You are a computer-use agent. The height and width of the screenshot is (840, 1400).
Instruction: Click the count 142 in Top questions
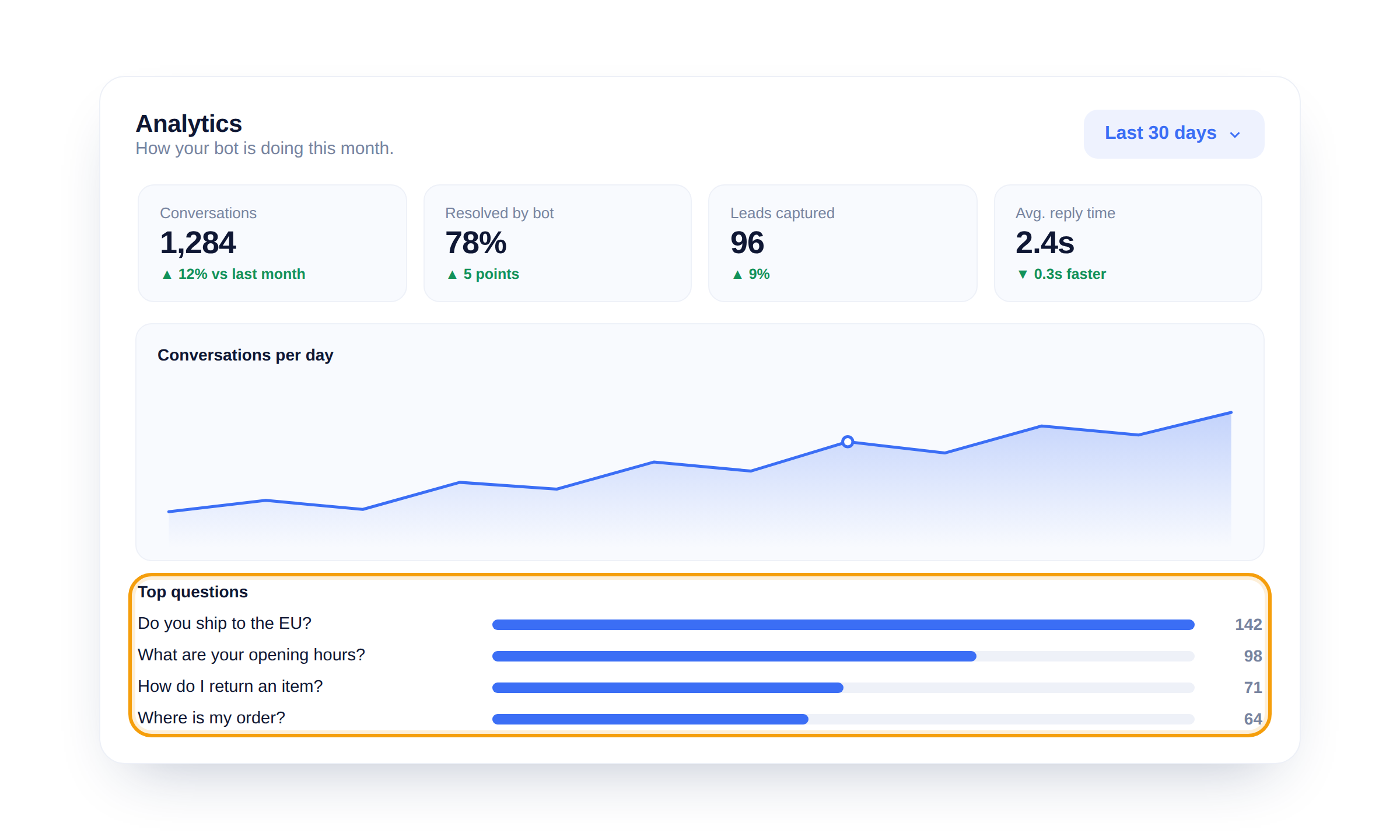1248,625
